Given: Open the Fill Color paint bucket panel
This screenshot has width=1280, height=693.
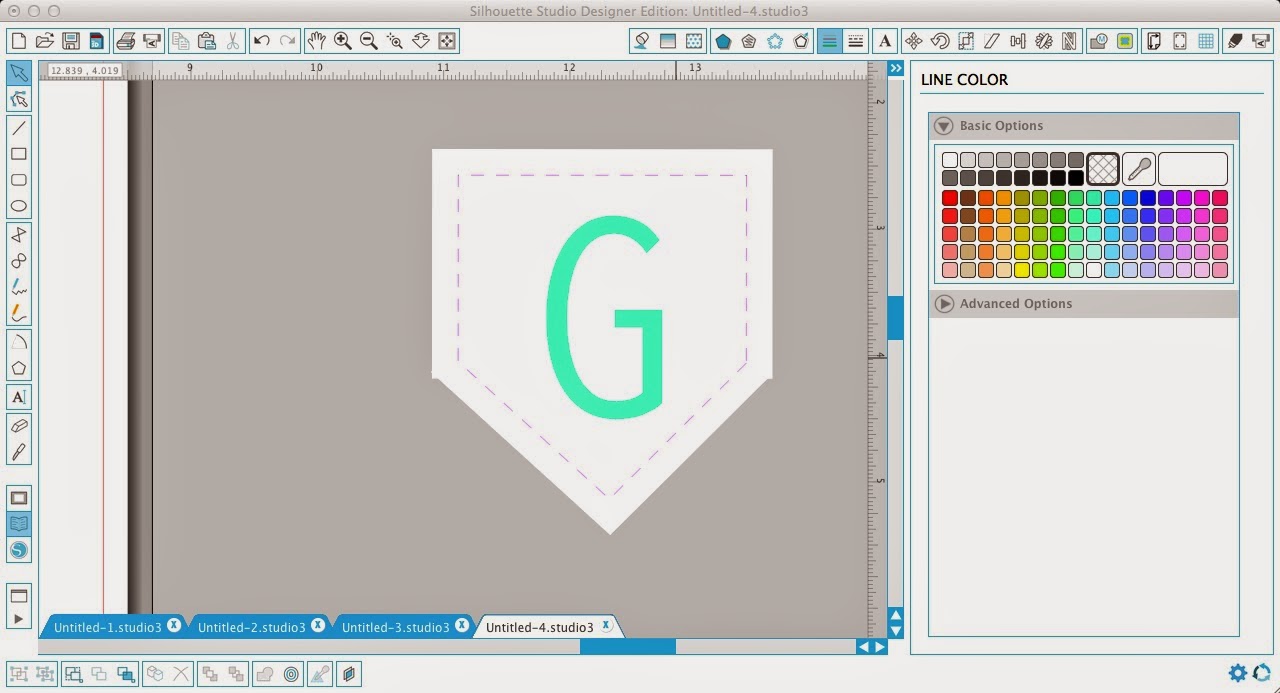Looking at the screenshot, I should pyautogui.click(x=642, y=41).
